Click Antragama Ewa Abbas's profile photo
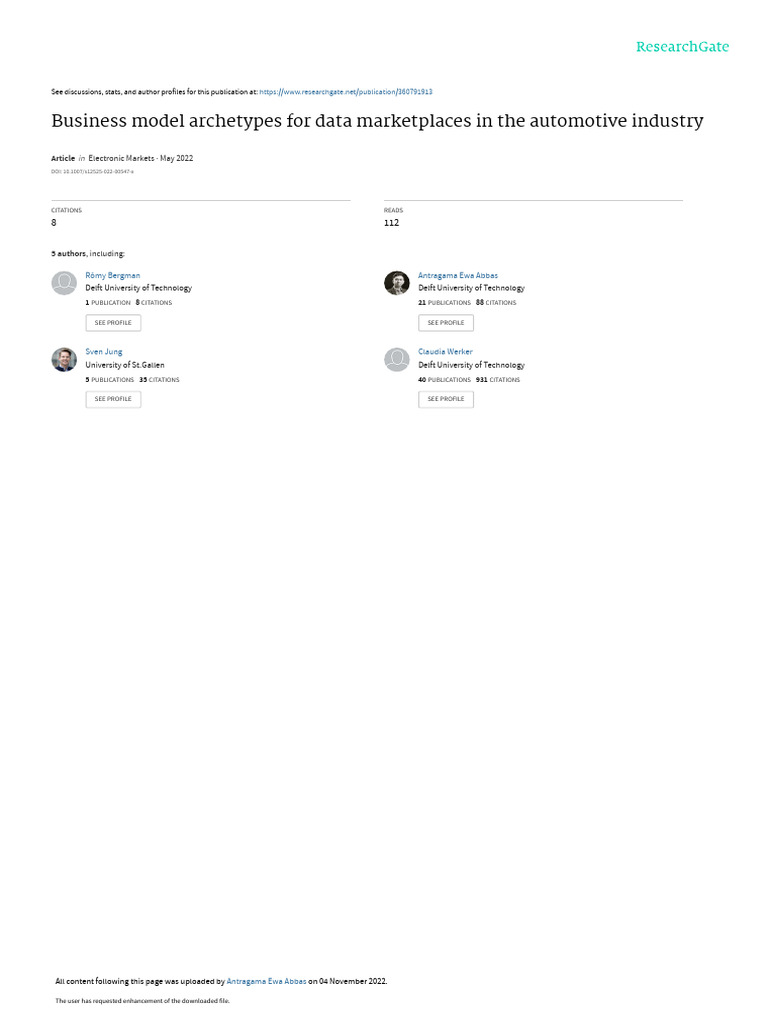Screen dimensions: 768x1024 click(397, 283)
